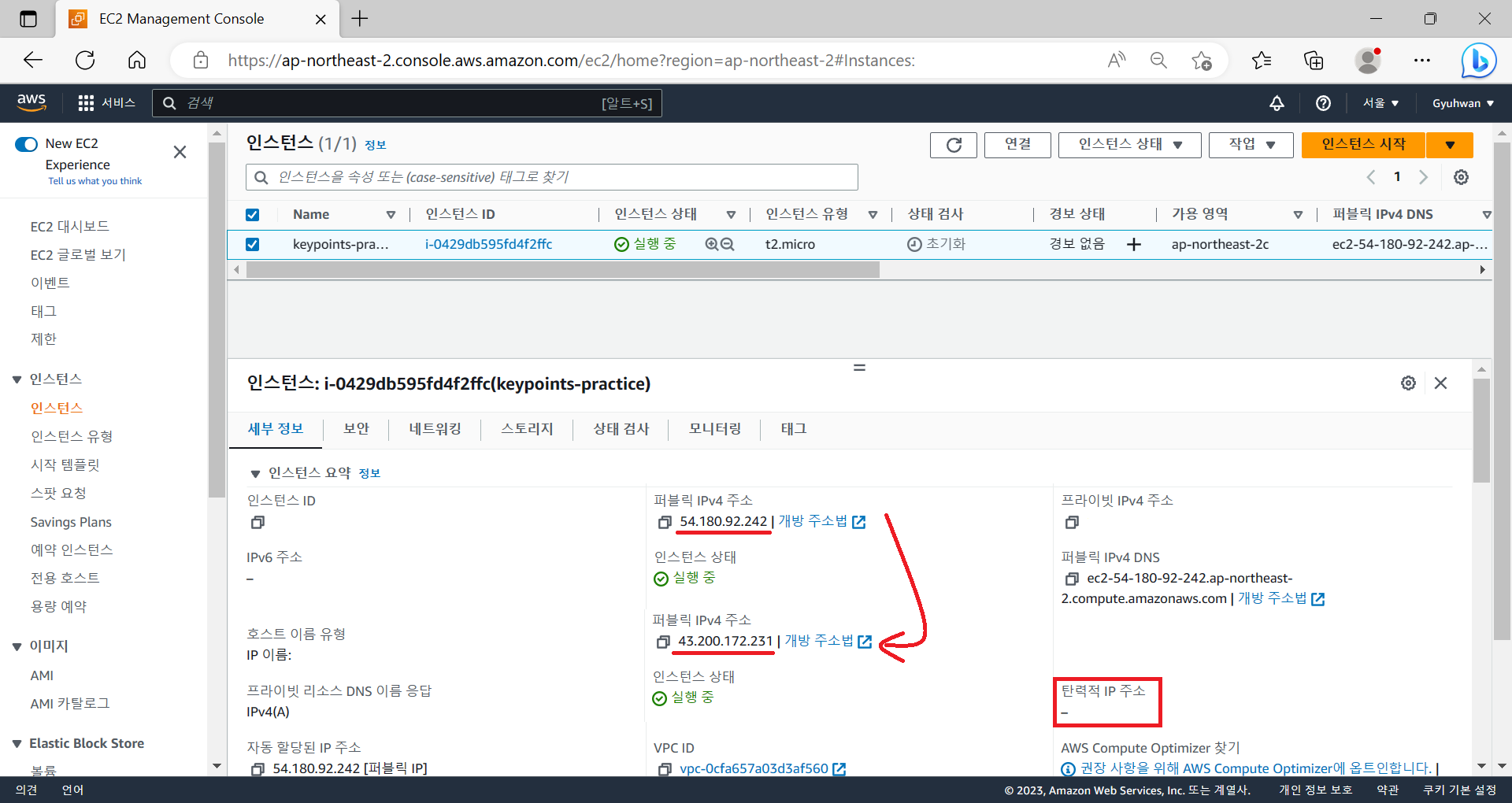Open the Tell us what you think link
The image size is (1512, 803).
95,181
